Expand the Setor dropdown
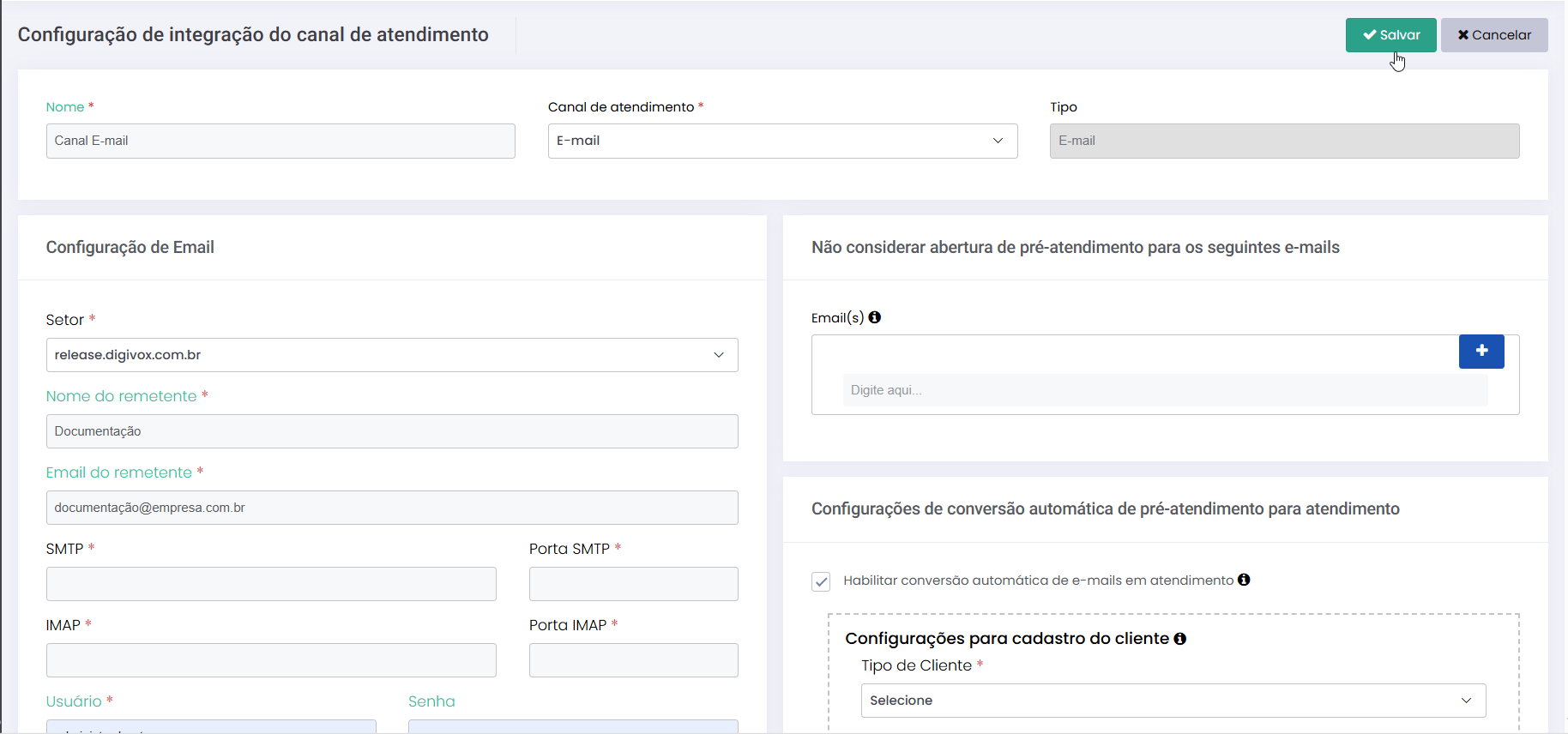1568x734 pixels. [x=391, y=355]
